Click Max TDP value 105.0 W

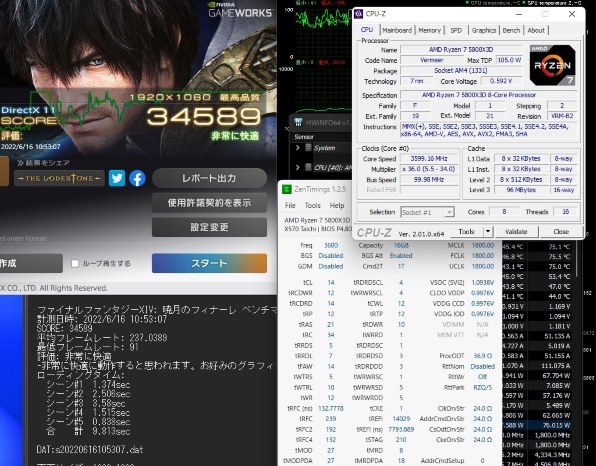pyautogui.click(x=509, y=60)
